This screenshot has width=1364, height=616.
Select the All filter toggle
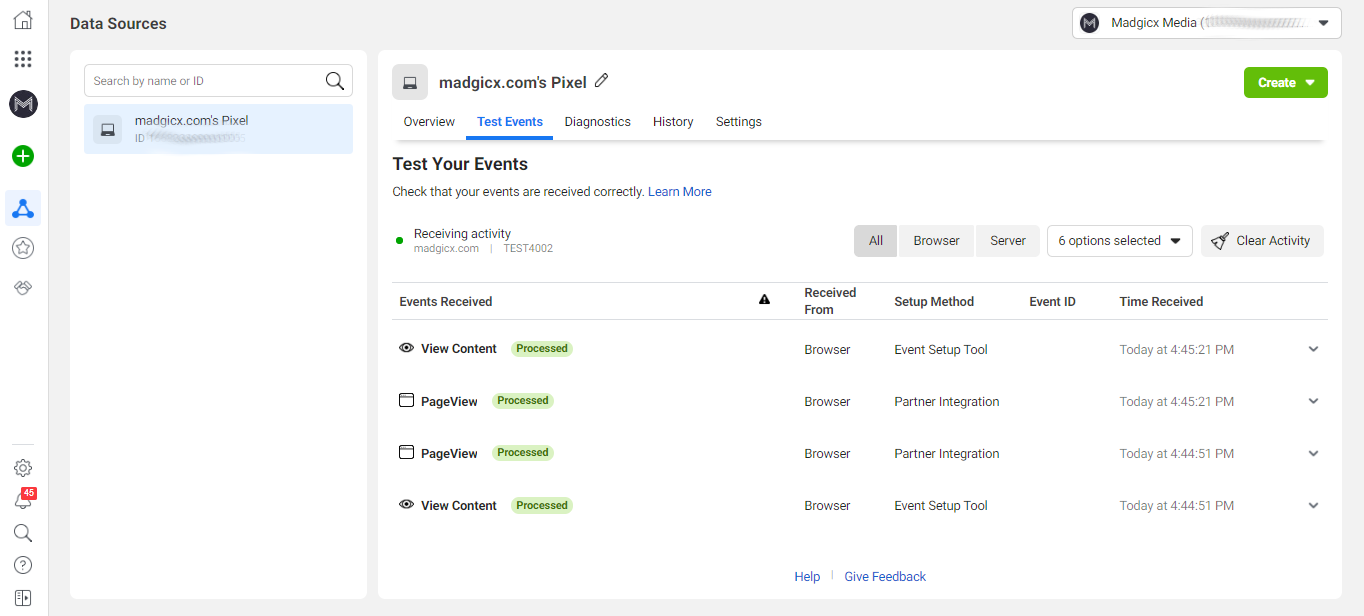pos(876,241)
